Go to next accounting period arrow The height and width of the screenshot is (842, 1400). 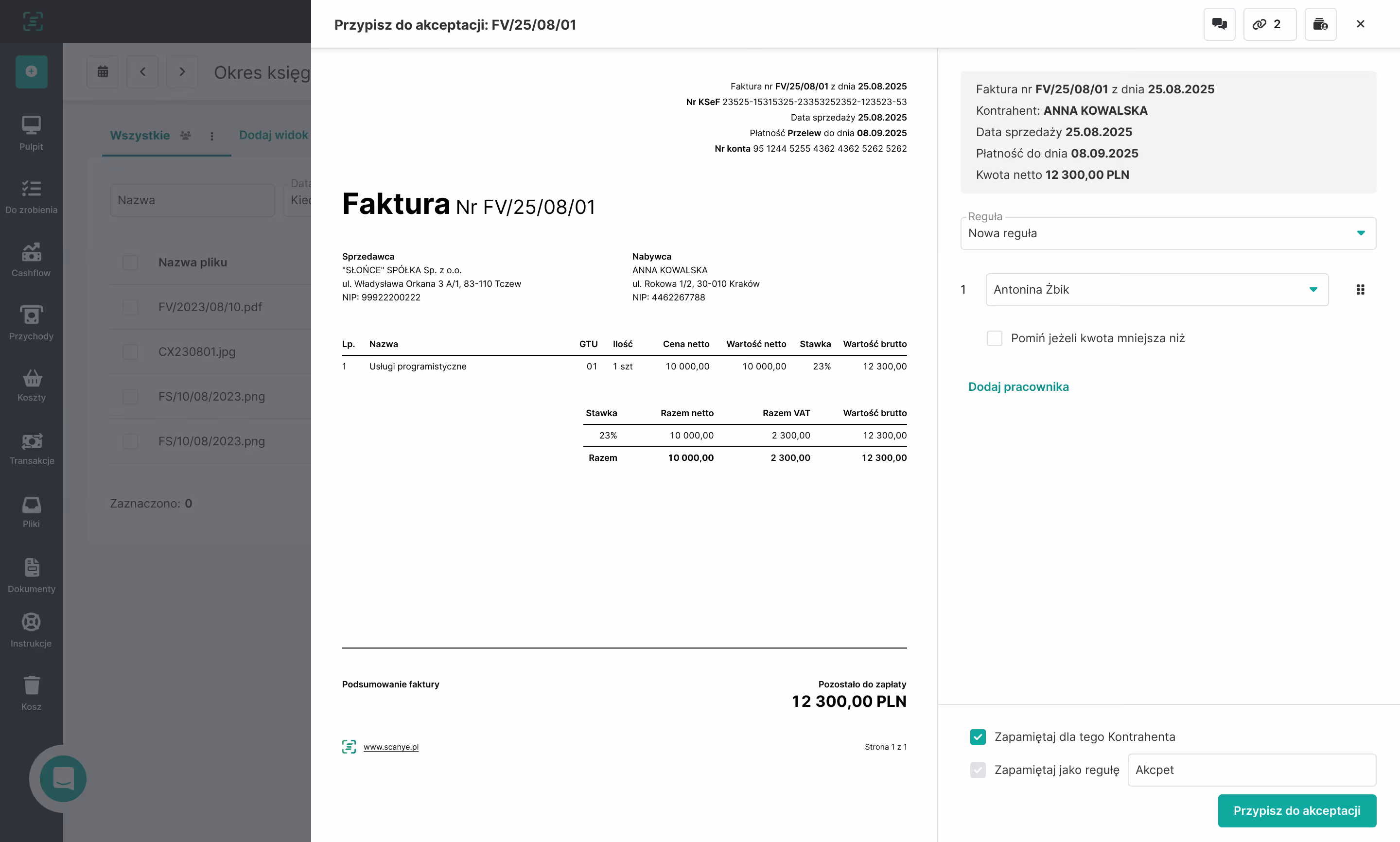coord(182,71)
